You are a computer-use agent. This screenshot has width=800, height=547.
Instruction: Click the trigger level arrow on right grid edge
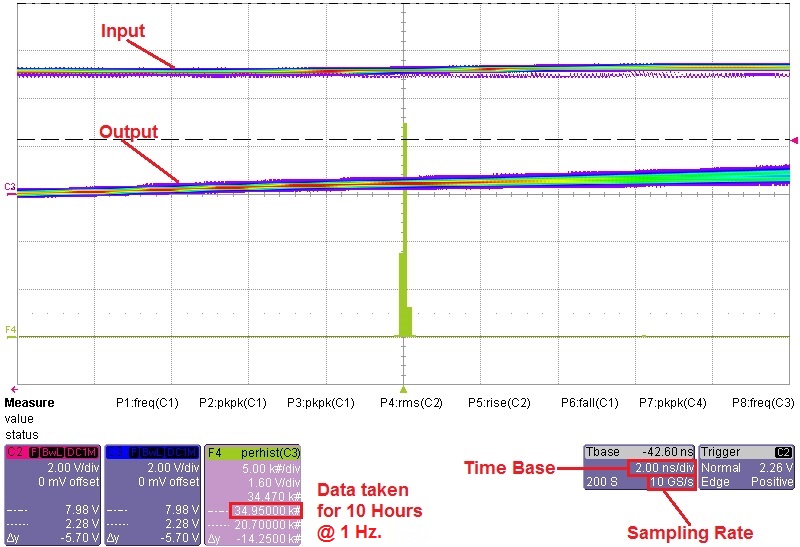click(794, 140)
